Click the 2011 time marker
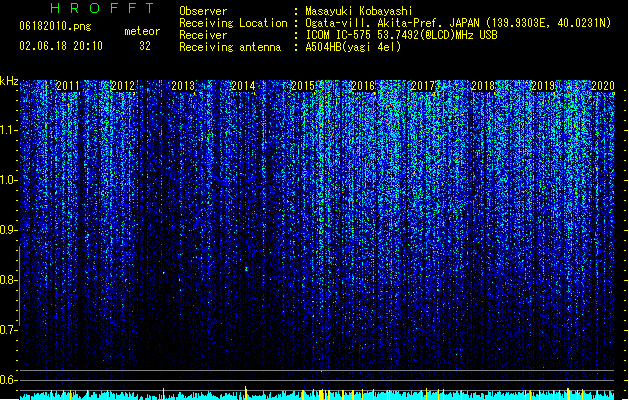629x400 pixels. pos(68,86)
